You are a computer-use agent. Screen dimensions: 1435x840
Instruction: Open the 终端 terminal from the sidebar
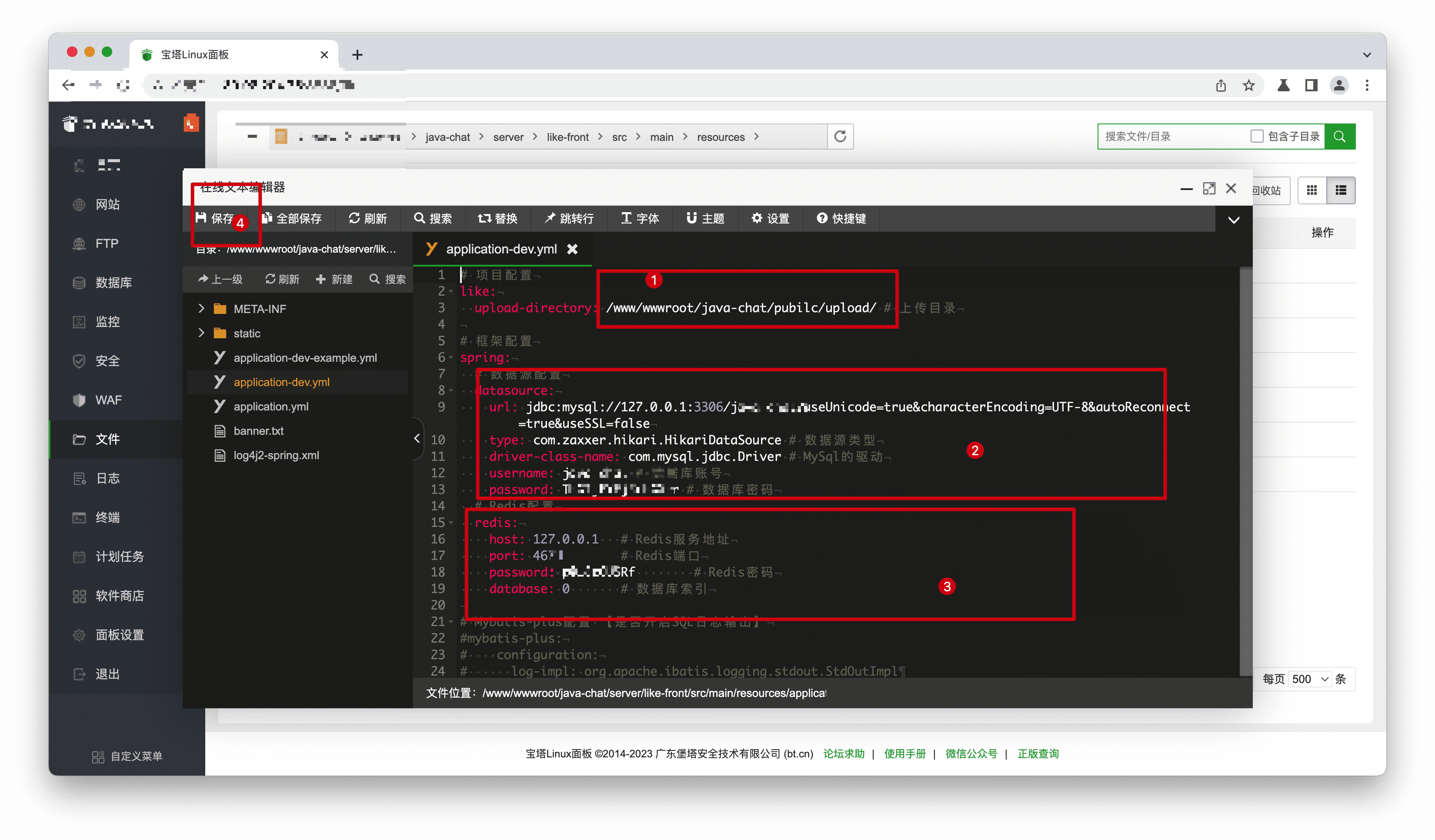pyautogui.click(x=108, y=517)
